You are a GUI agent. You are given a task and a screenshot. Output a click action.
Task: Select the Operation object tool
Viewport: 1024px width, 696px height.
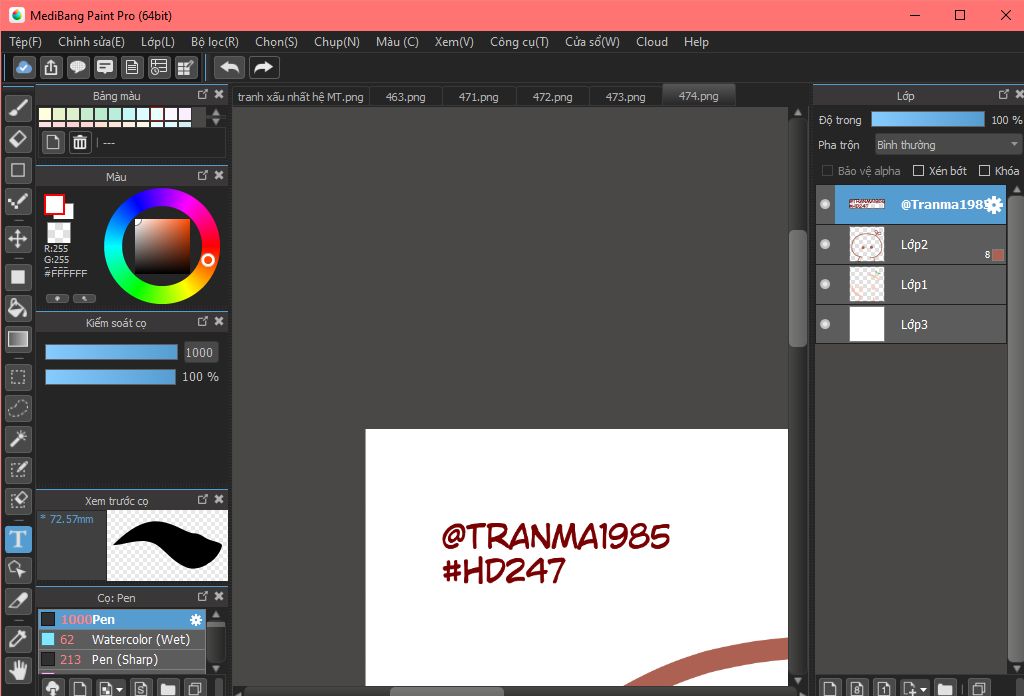coord(18,570)
